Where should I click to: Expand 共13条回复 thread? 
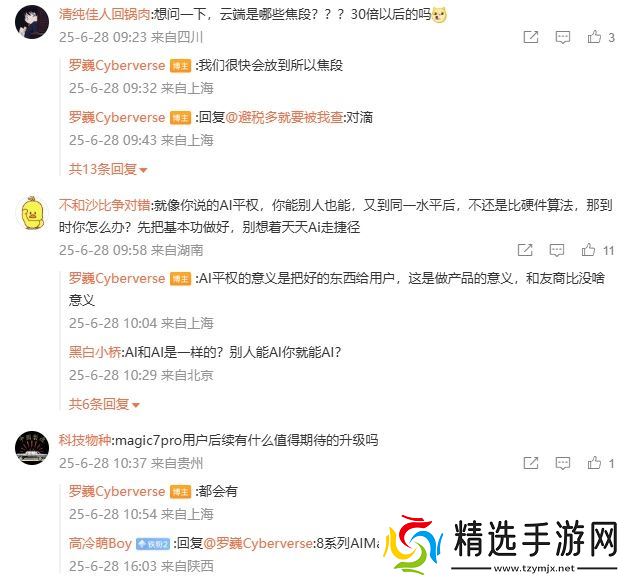[108, 169]
